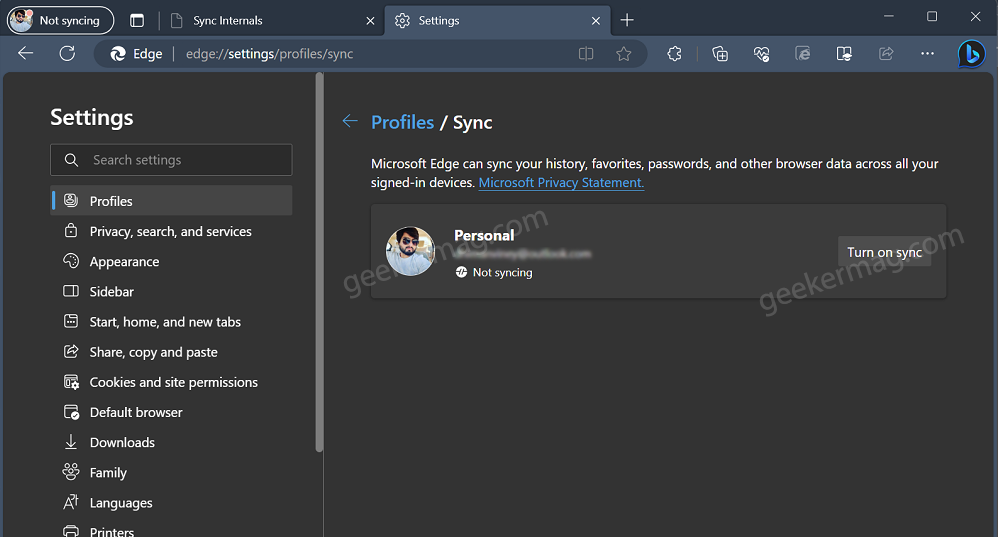Open Cookies and site permissions
Image resolution: width=998 pixels, height=537 pixels.
coord(171,382)
